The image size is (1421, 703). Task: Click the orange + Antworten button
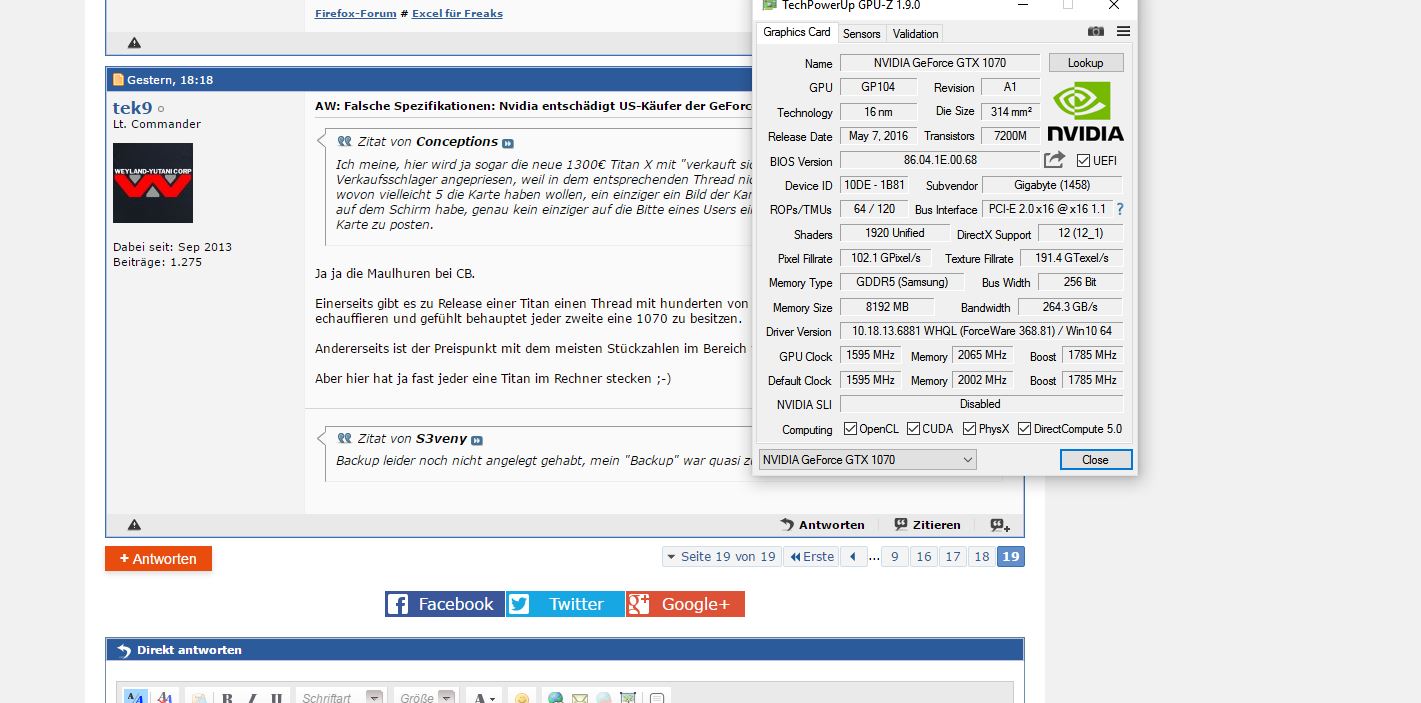point(158,559)
